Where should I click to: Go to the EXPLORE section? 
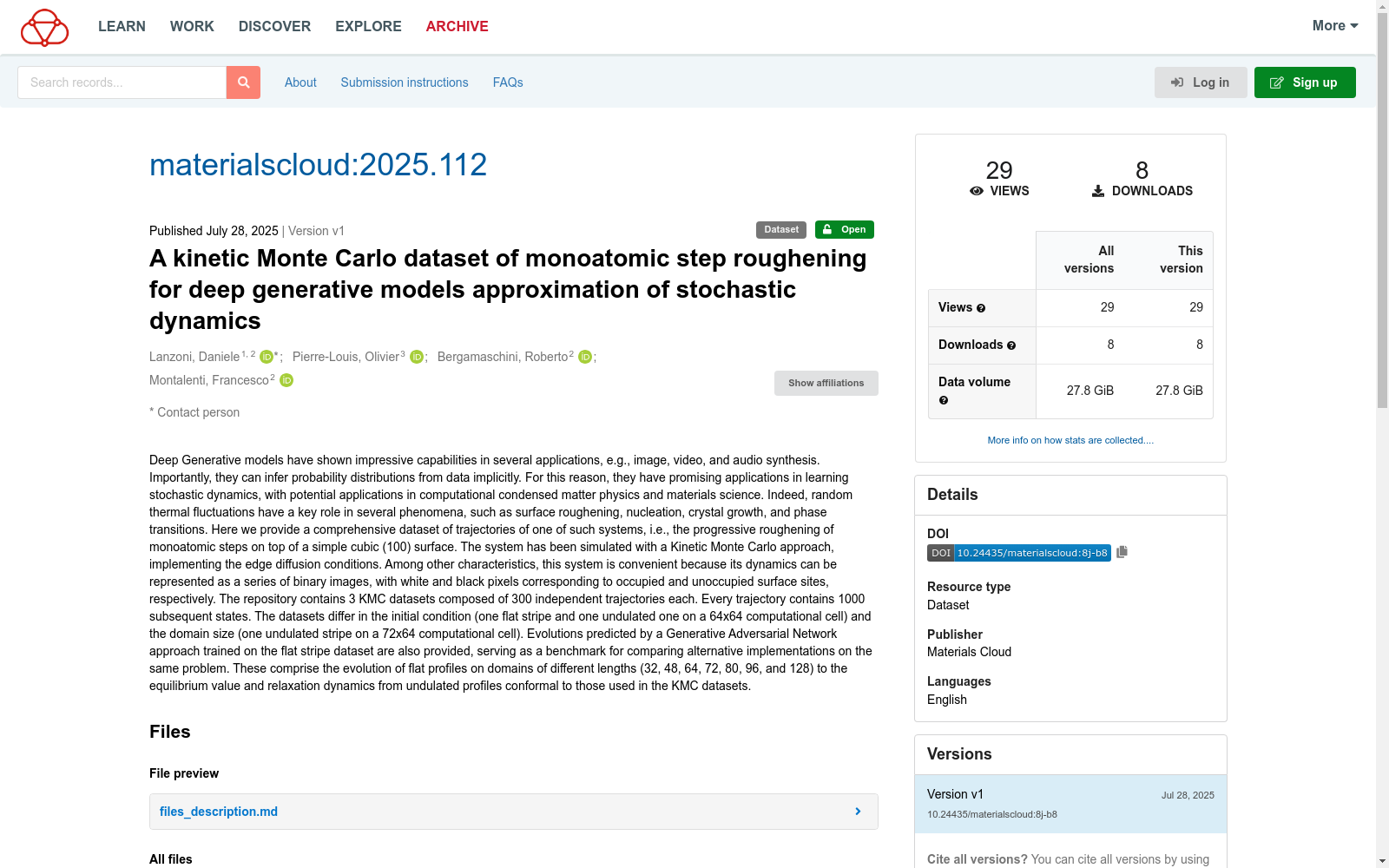tap(368, 27)
